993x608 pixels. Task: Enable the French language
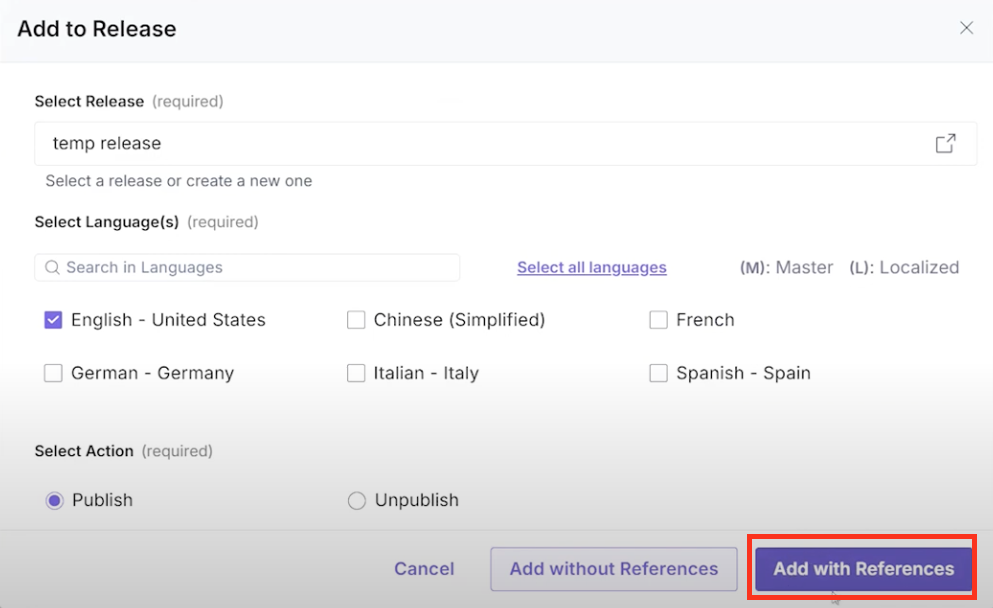click(x=658, y=319)
